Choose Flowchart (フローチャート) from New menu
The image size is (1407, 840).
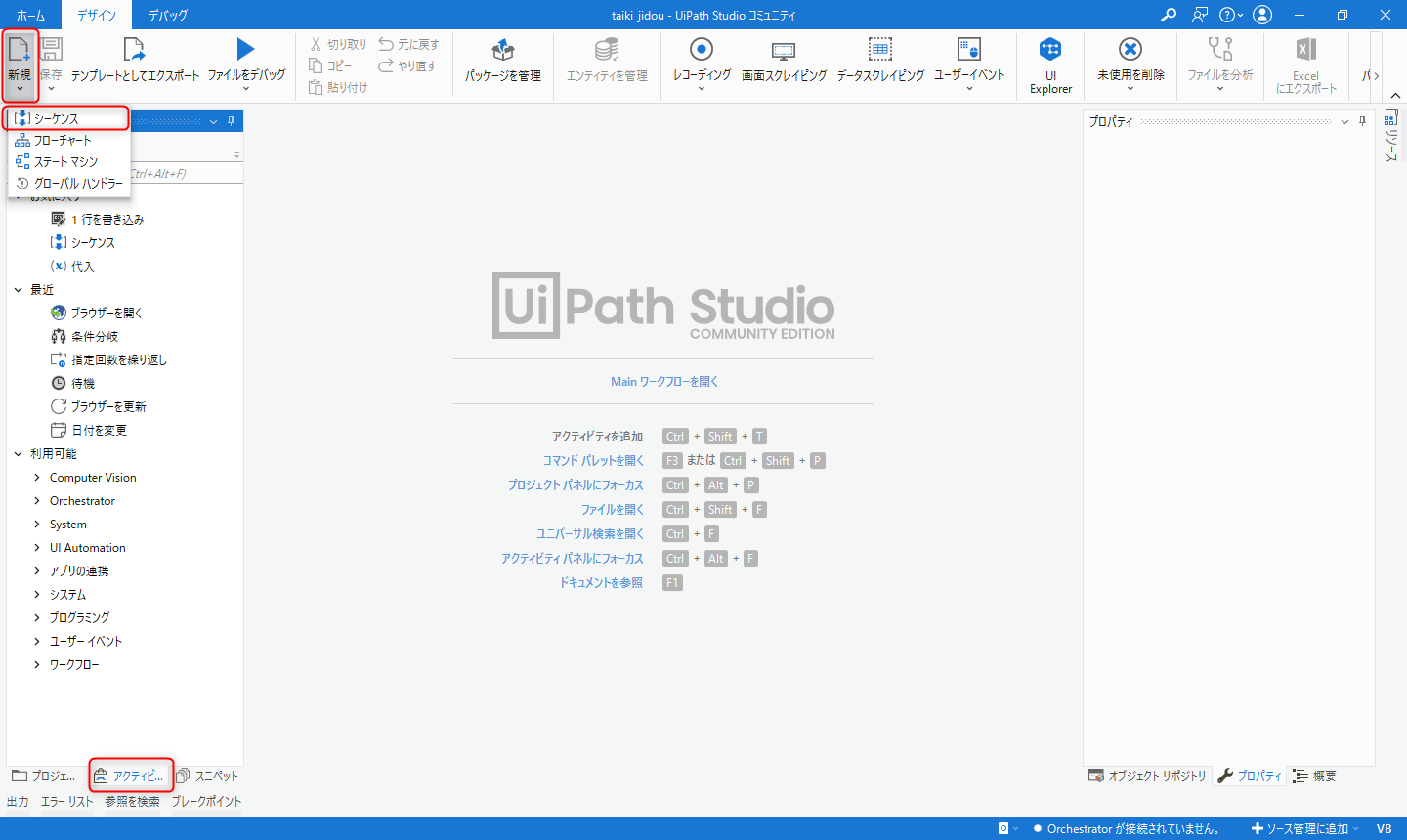click(x=67, y=140)
